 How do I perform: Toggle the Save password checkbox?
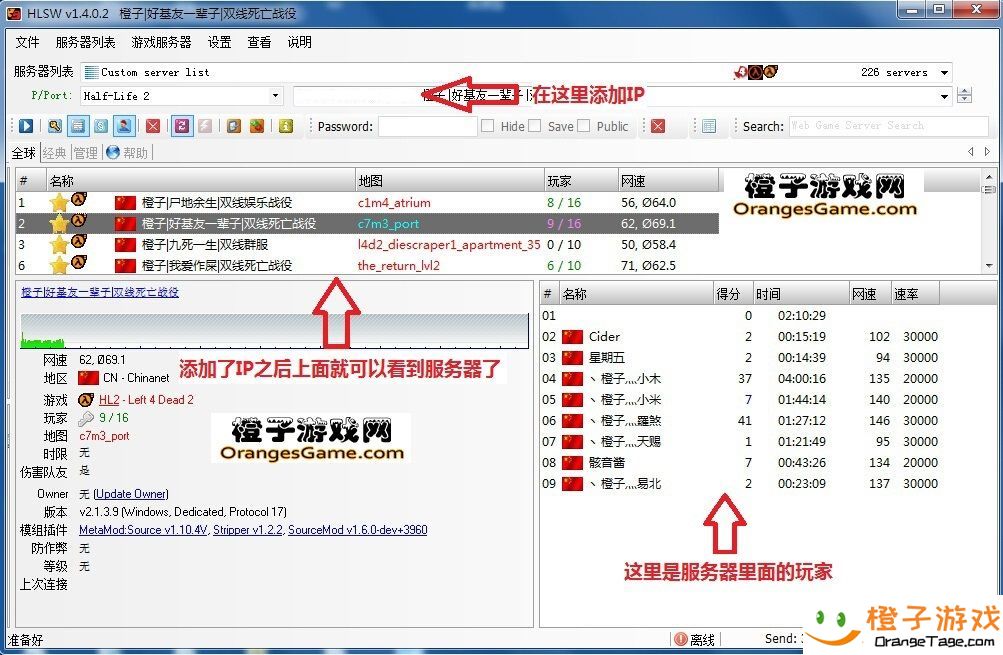pyautogui.click(x=535, y=126)
